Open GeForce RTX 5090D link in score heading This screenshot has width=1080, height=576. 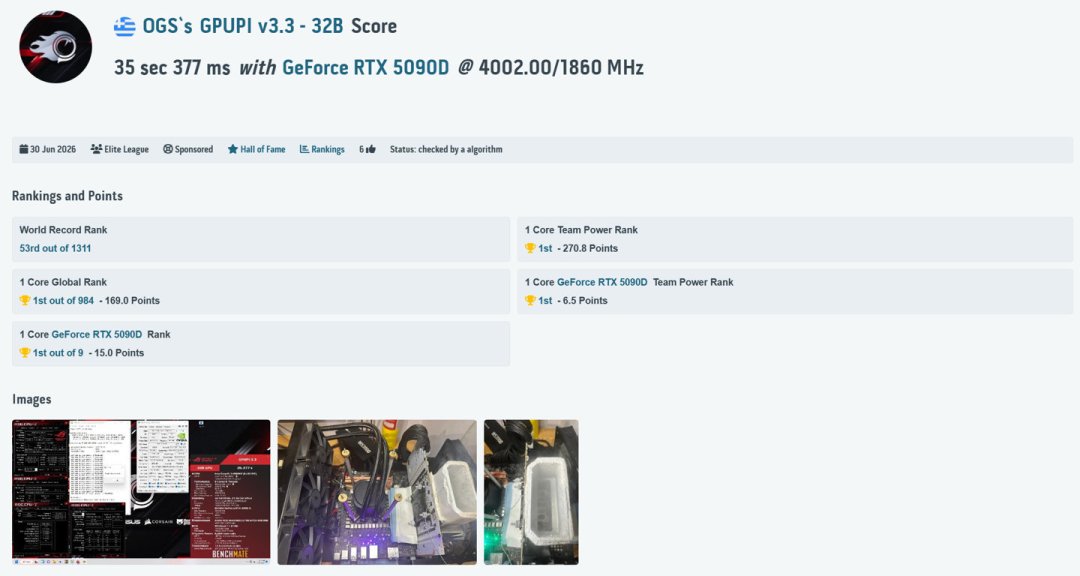(x=365, y=68)
